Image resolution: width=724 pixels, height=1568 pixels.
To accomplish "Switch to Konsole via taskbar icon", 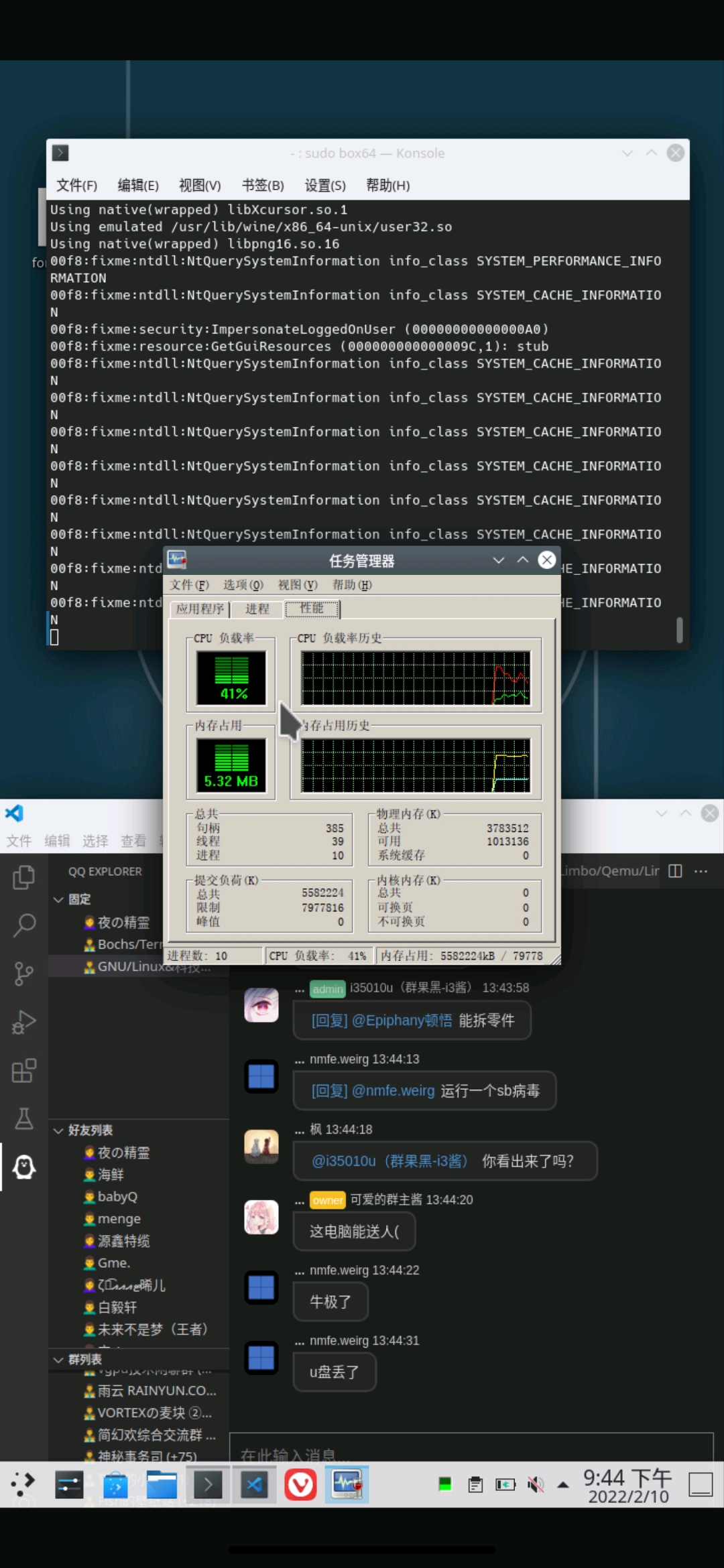I will point(208,1485).
